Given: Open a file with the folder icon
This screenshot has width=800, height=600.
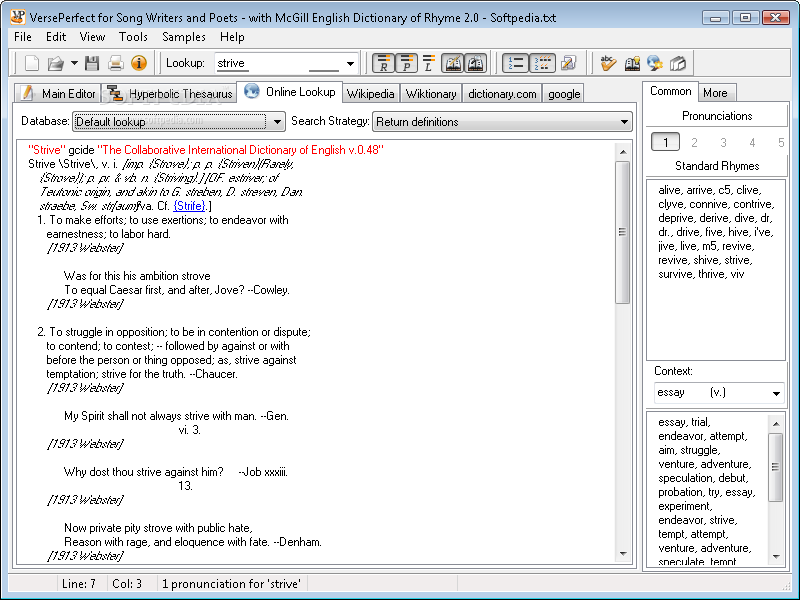Looking at the screenshot, I should (x=55, y=63).
